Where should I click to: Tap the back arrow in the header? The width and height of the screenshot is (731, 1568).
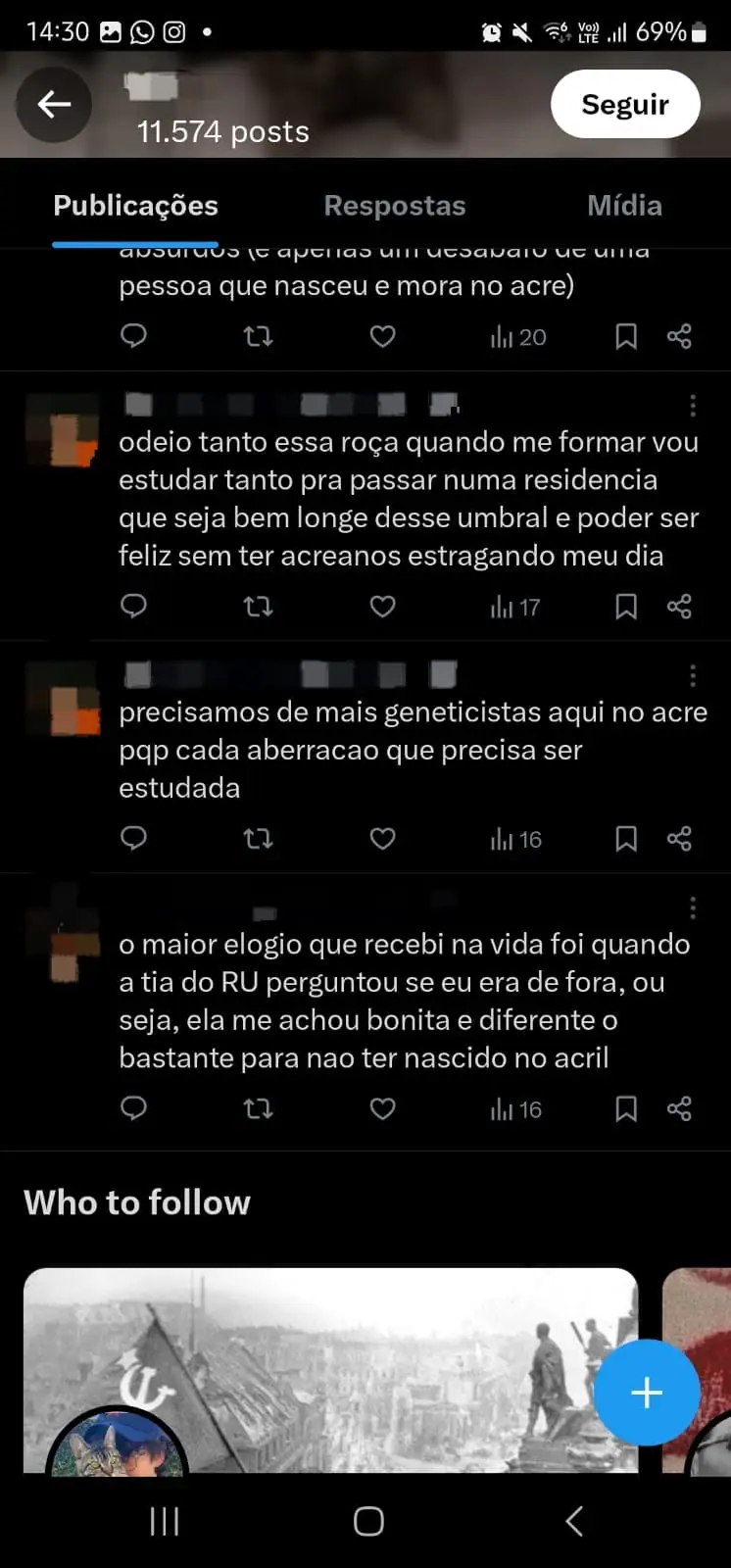[54, 105]
